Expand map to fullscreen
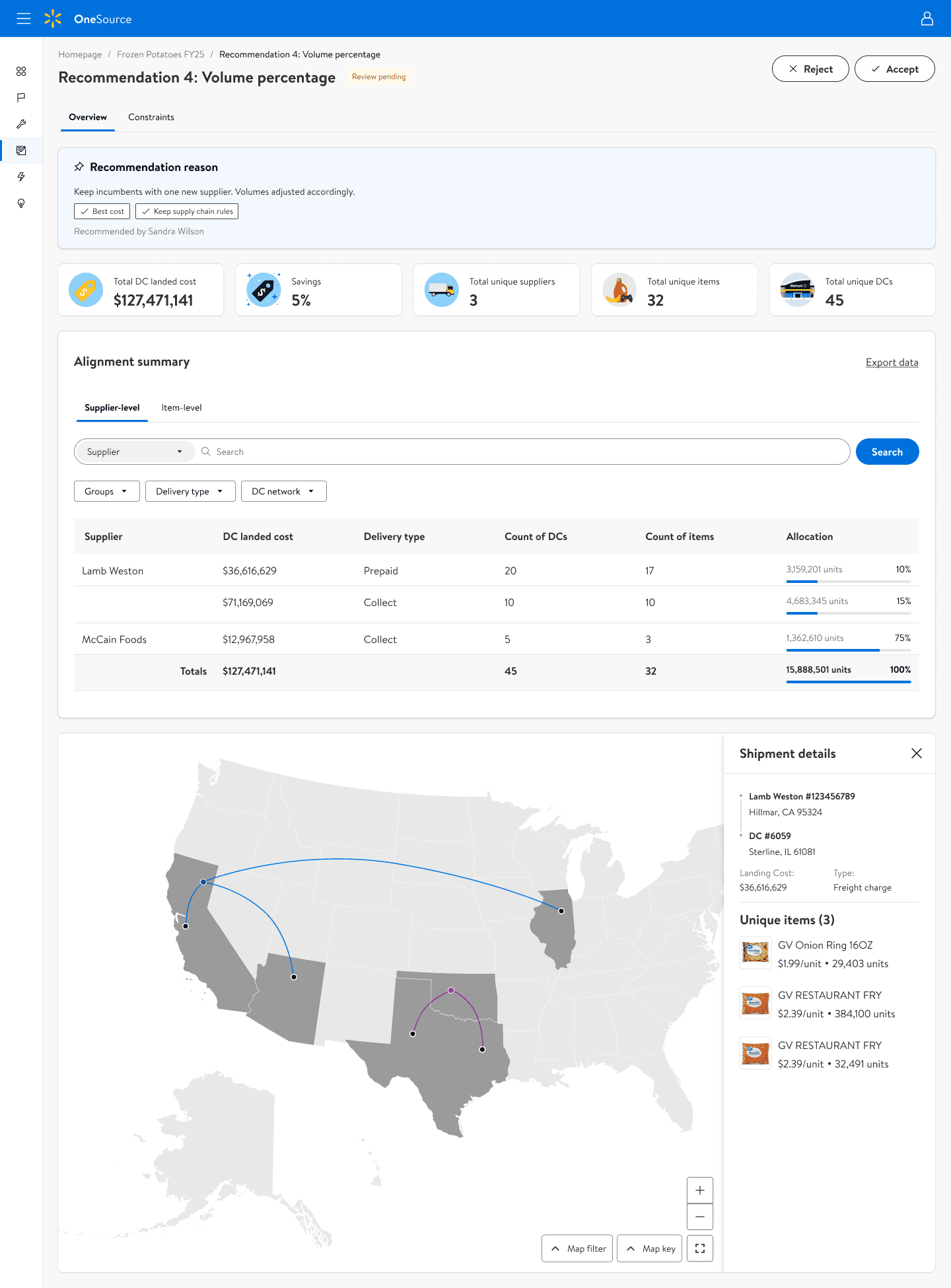The height and width of the screenshot is (1288, 951). [700, 1248]
